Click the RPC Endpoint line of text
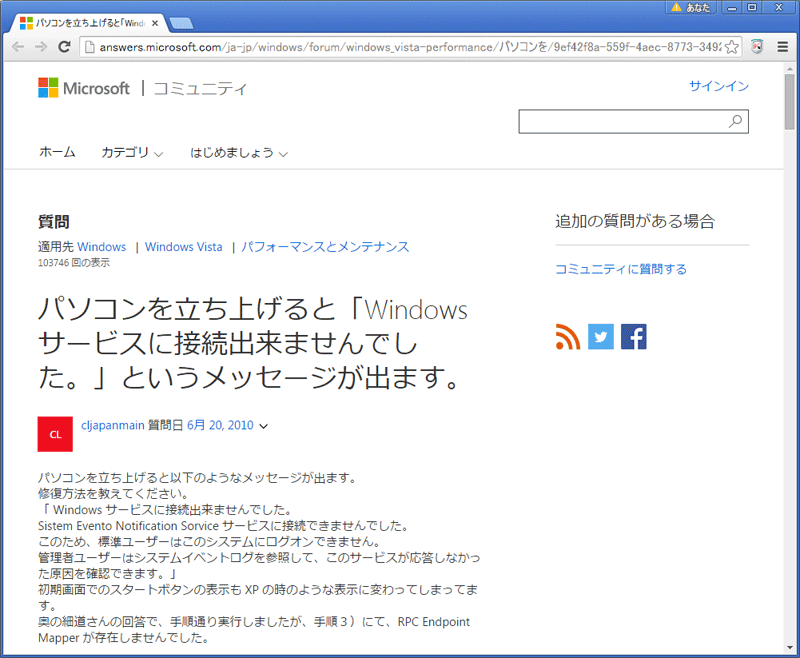 pos(254,622)
